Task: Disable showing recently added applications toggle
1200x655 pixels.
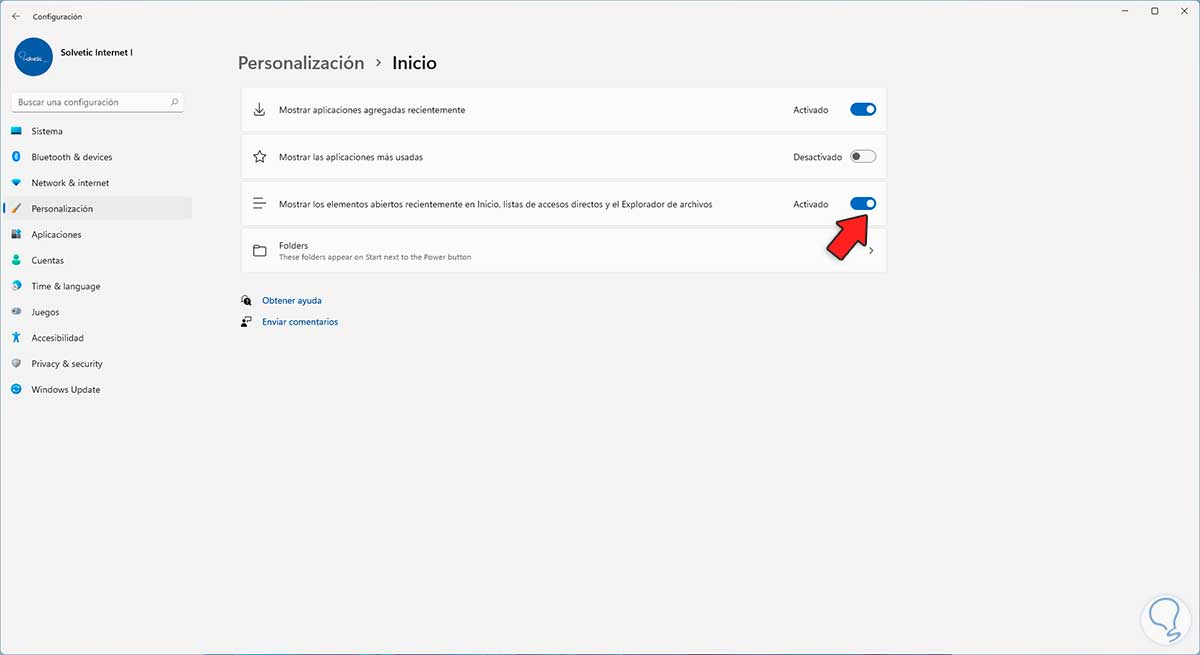Action: (862, 110)
